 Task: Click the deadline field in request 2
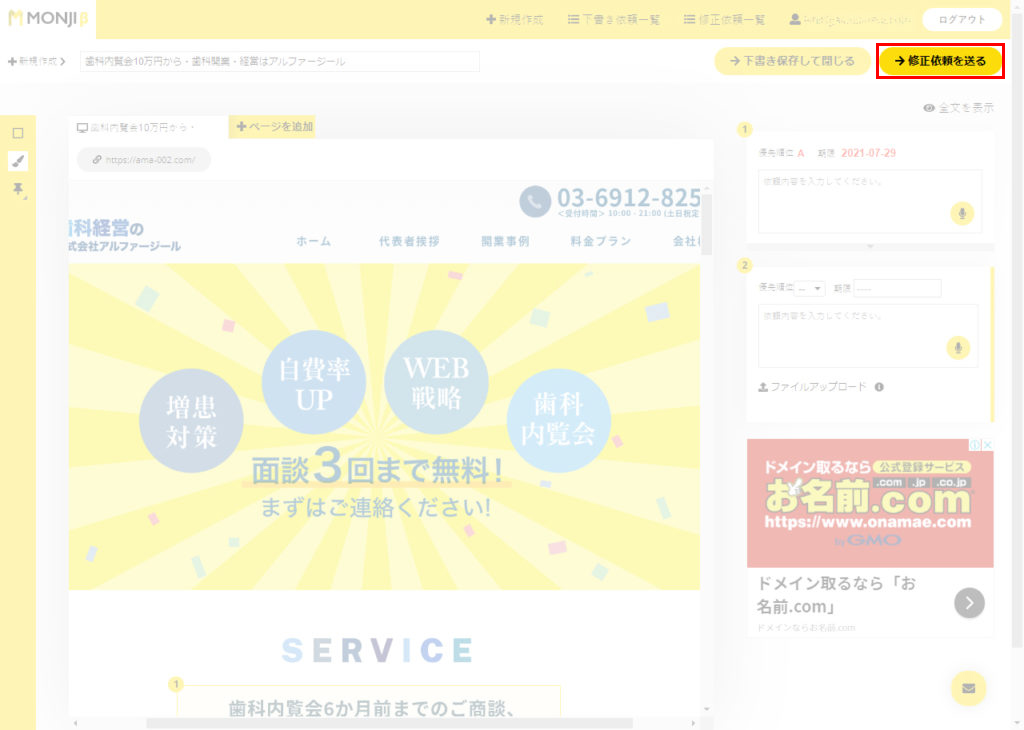[897, 288]
